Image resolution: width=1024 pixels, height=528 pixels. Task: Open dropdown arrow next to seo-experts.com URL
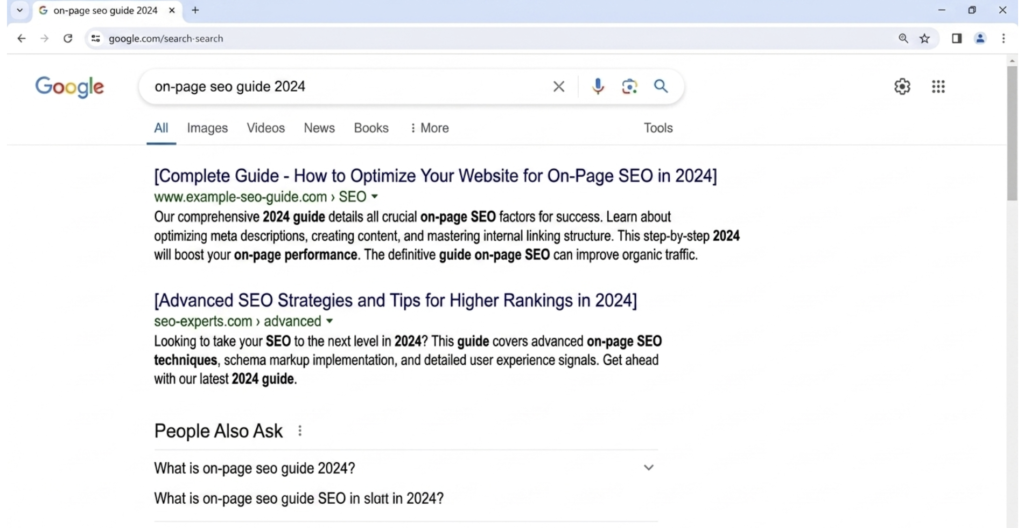(x=329, y=321)
